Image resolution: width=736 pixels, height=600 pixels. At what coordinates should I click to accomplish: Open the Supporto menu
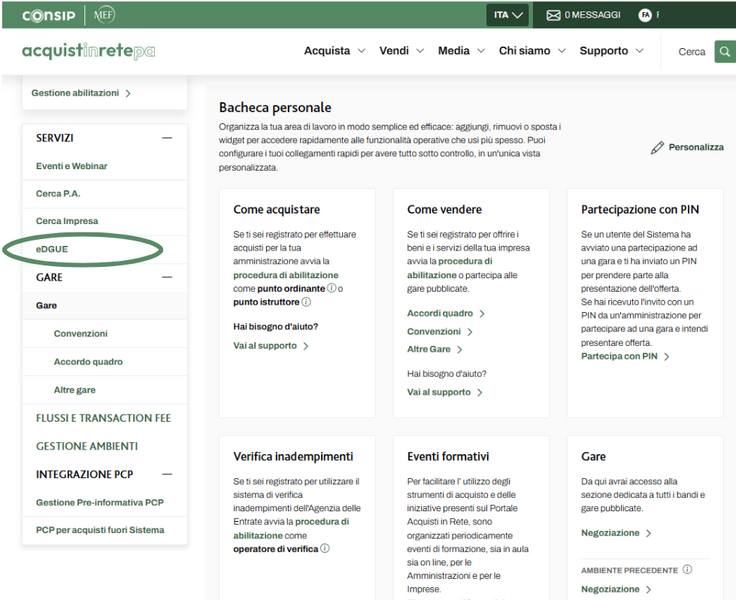point(610,51)
